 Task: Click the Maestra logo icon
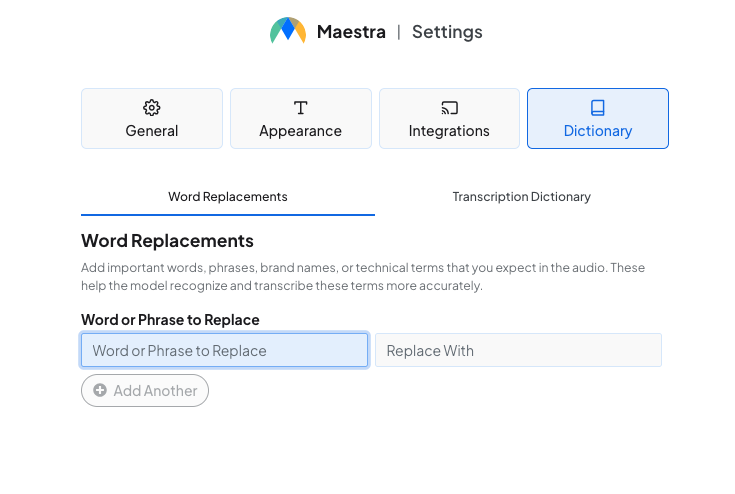point(287,31)
